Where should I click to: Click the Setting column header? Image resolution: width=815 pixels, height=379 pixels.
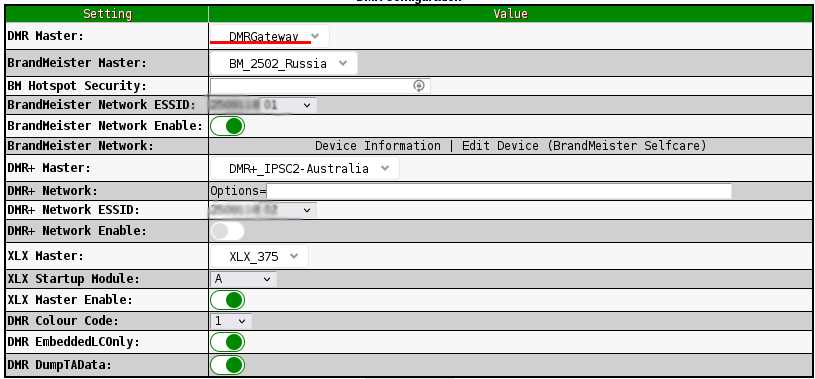click(107, 14)
